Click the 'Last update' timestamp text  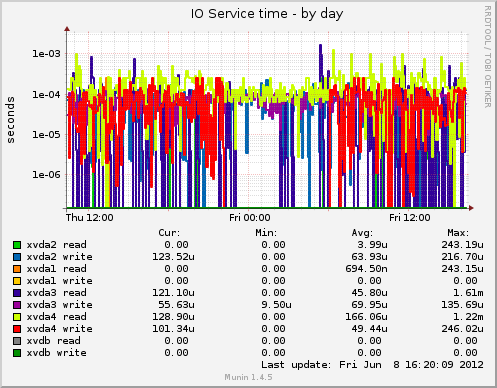point(372,365)
